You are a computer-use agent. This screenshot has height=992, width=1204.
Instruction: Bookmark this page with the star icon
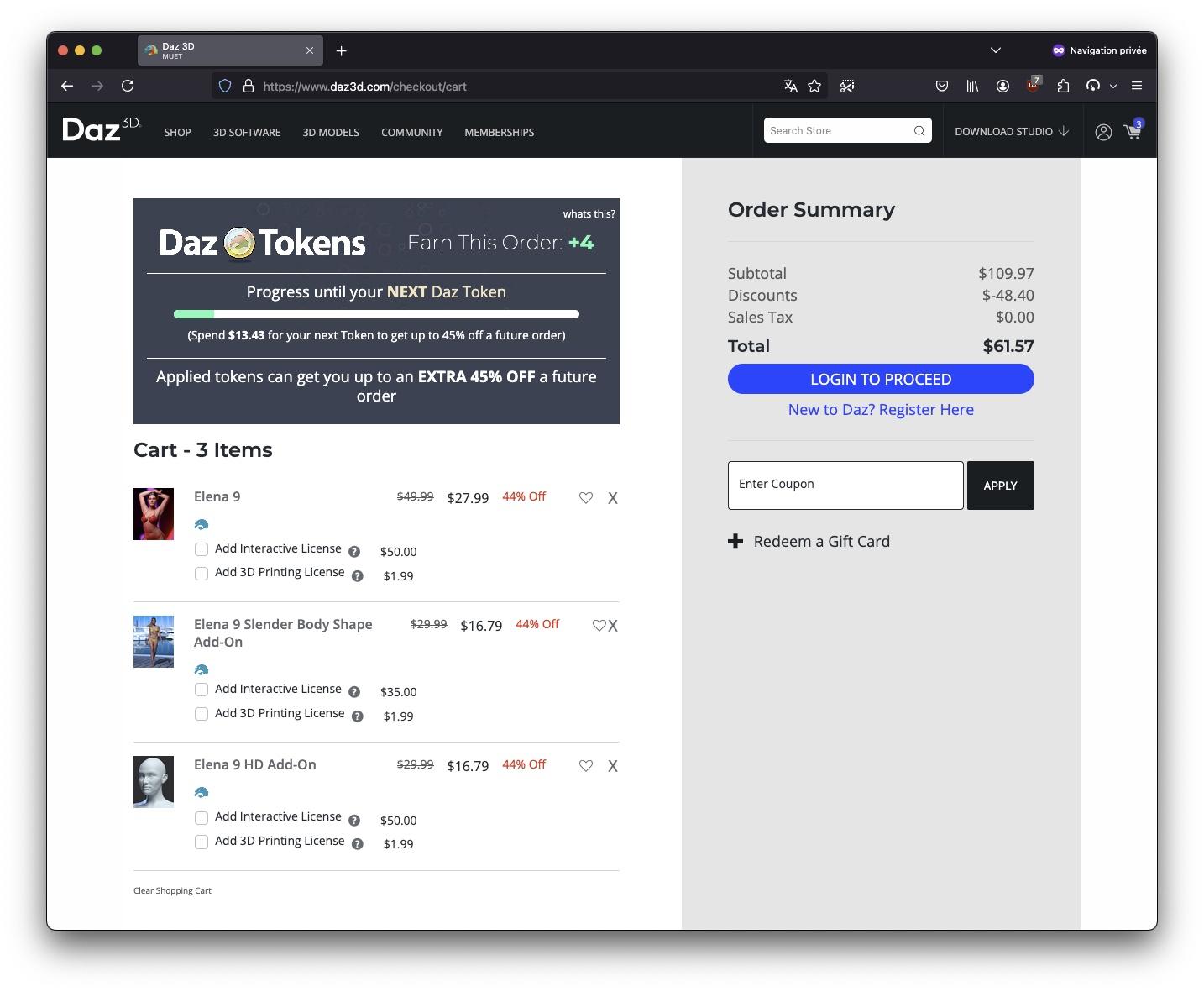[x=814, y=86]
